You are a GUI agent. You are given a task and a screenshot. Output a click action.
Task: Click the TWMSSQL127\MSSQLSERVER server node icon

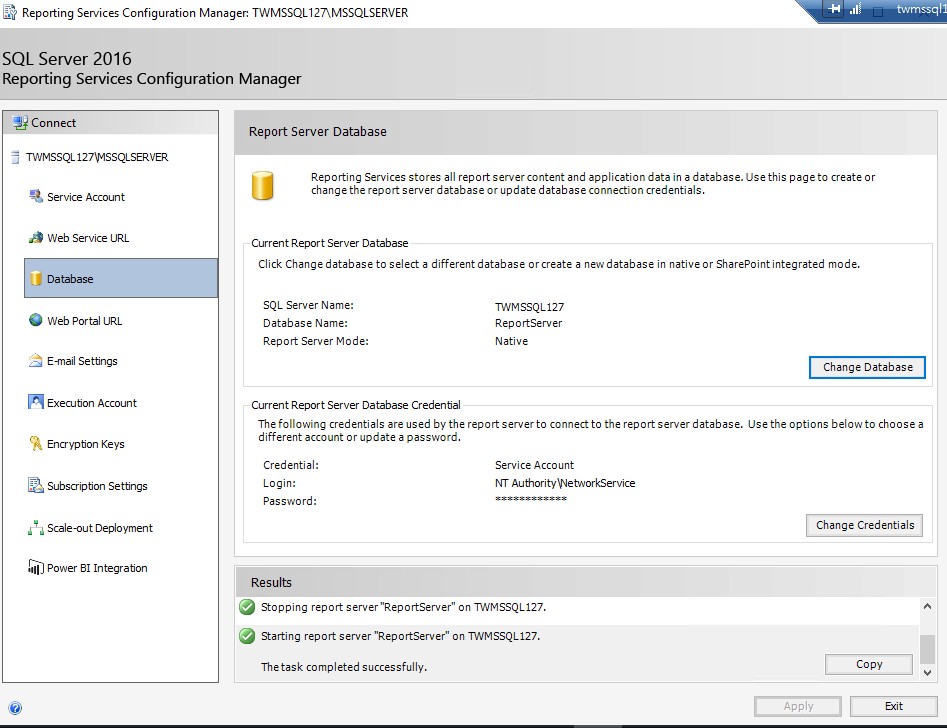pyautogui.click(x=15, y=157)
